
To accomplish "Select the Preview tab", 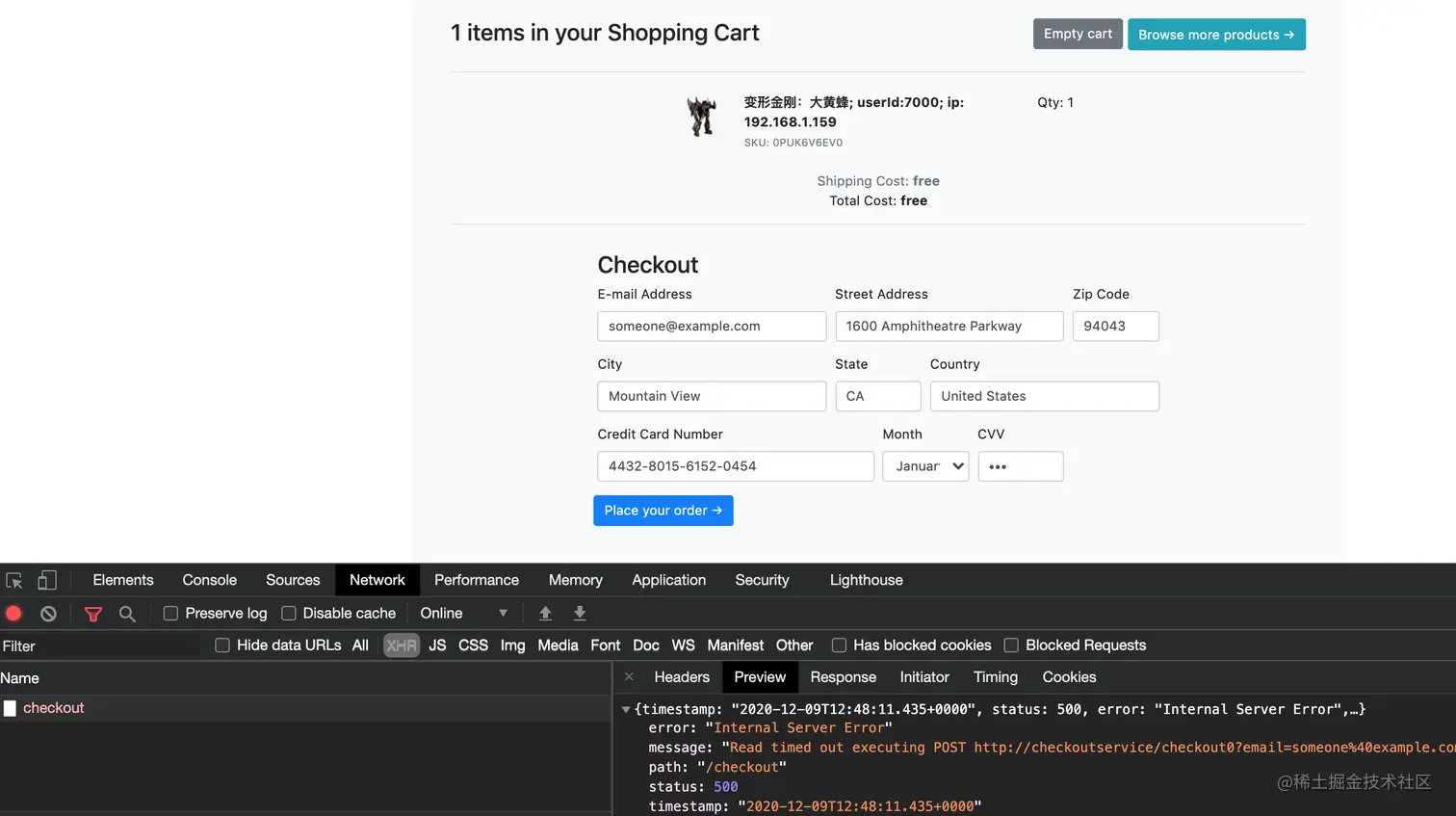I will coord(760,677).
